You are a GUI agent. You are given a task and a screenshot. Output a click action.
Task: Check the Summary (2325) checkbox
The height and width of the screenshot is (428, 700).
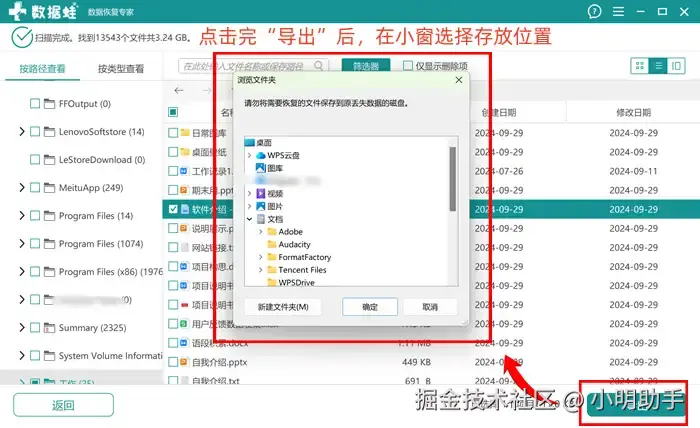[35, 328]
